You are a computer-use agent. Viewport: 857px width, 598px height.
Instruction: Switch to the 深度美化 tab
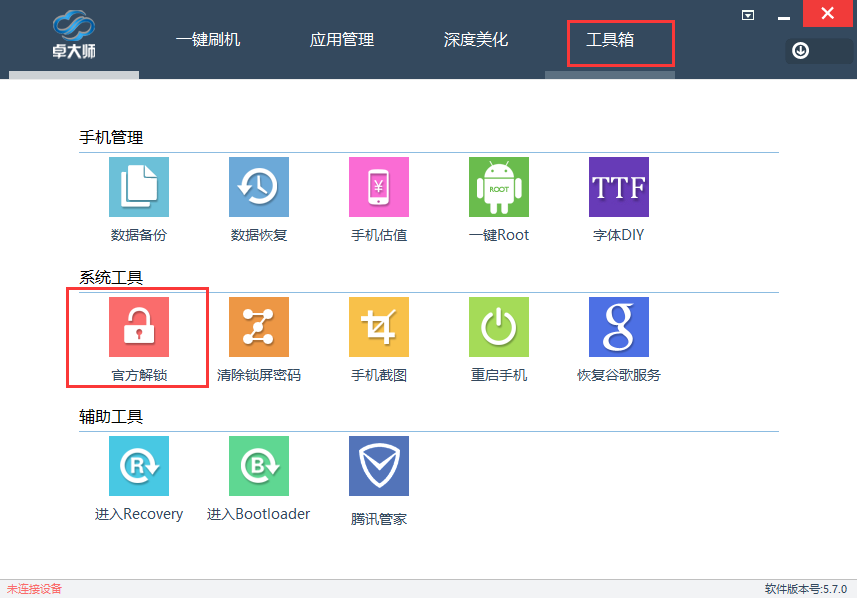tap(475, 40)
